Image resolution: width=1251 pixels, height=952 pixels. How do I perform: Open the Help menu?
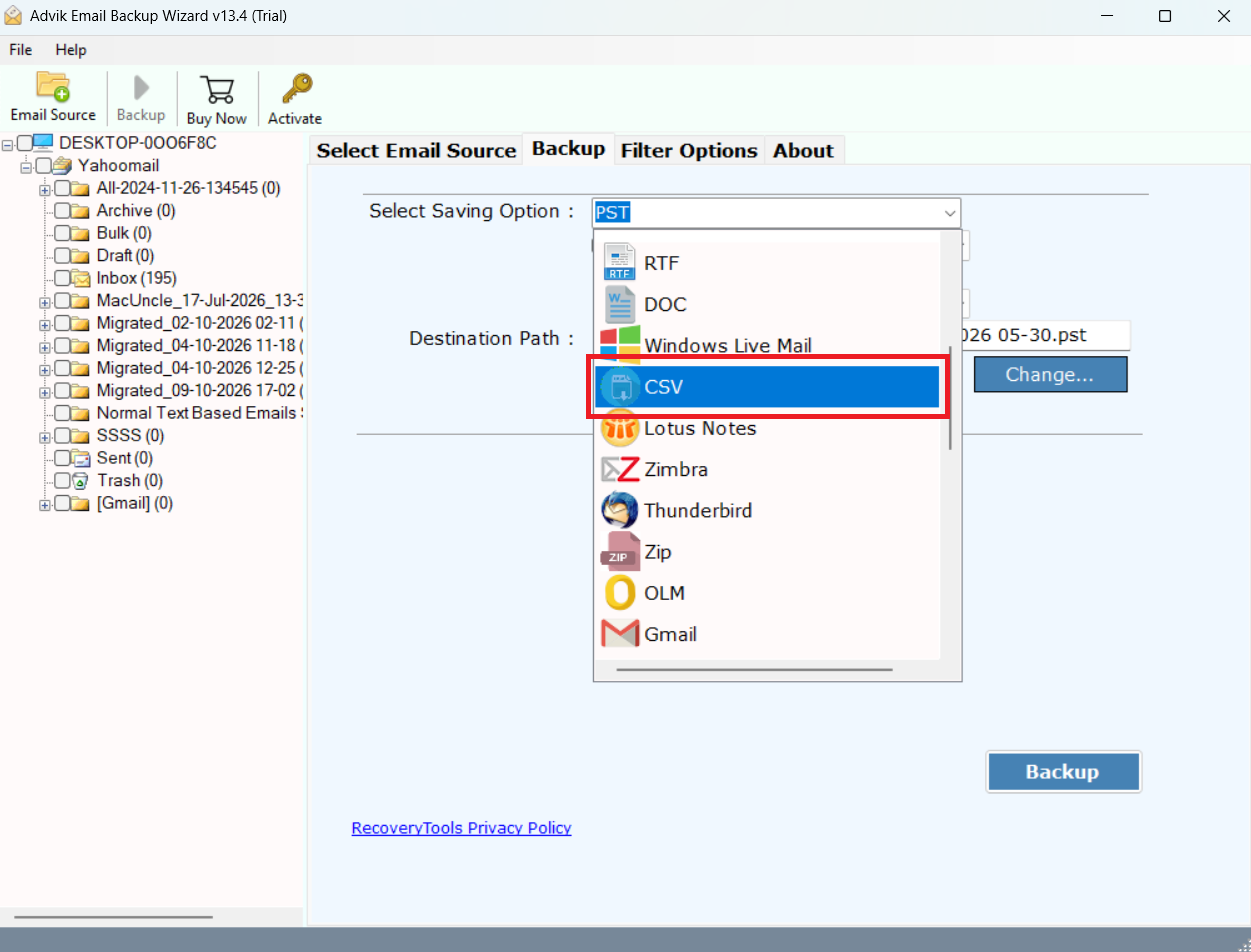tap(71, 50)
